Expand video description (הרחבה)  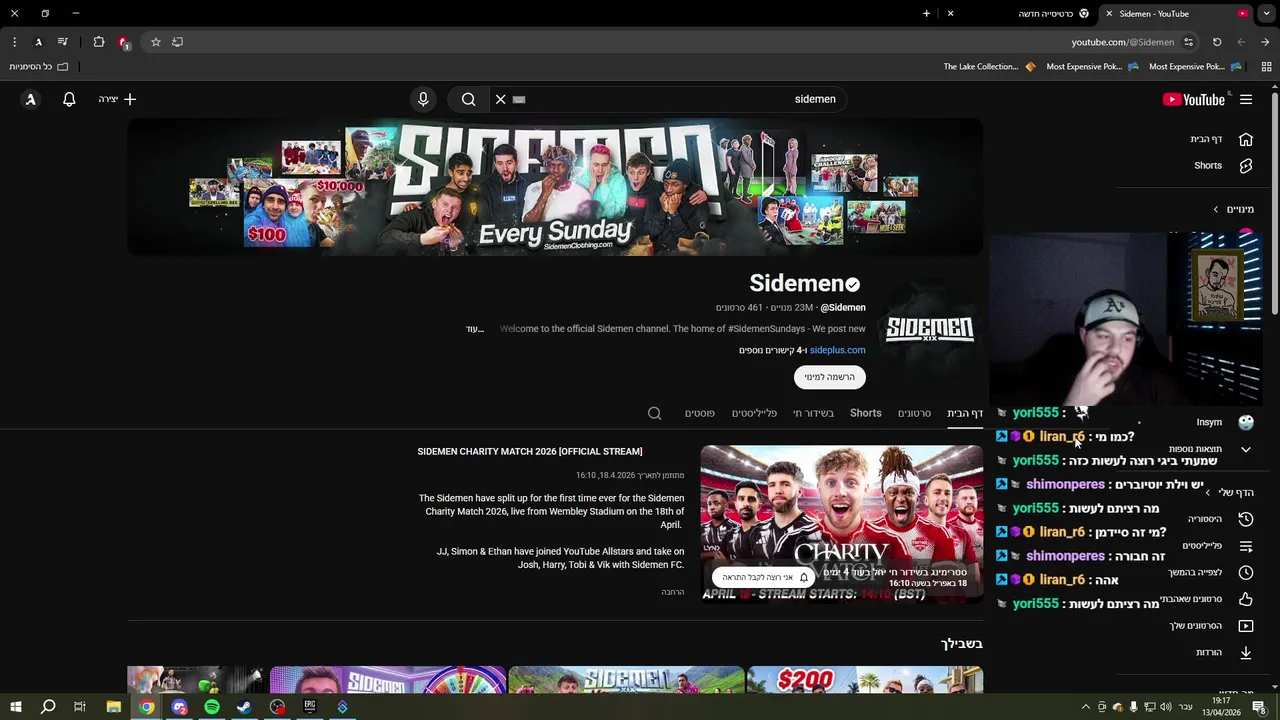[673, 592]
